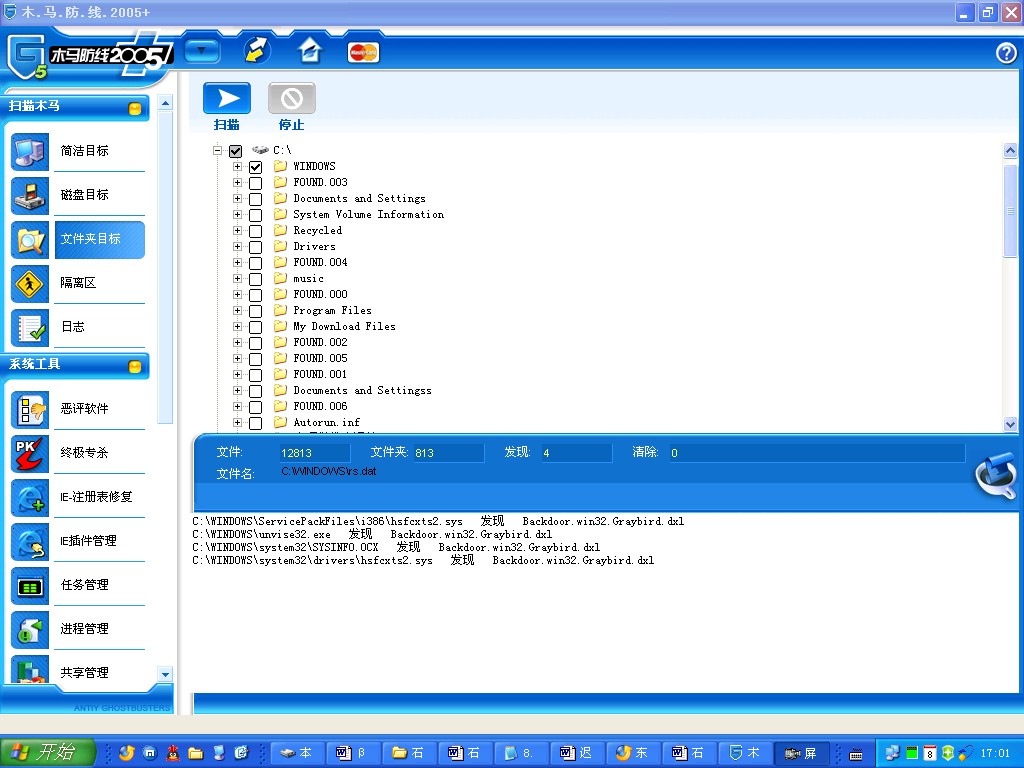
Task: Expand the Documents and Settings node
Action: pyautogui.click(x=237, y=199)
